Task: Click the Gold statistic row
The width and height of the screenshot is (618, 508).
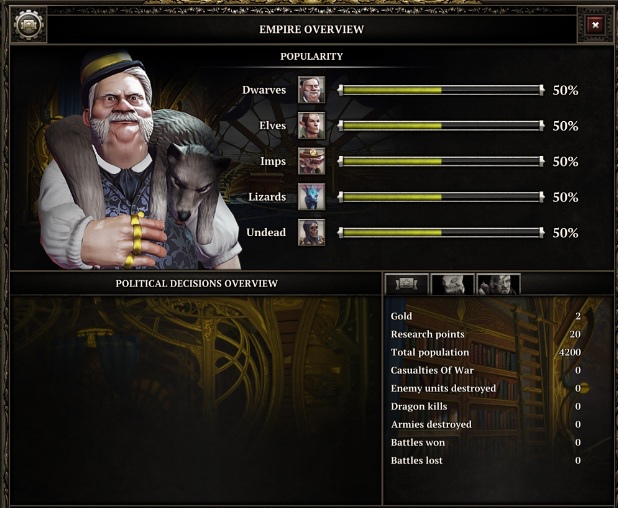Action: 486,316
